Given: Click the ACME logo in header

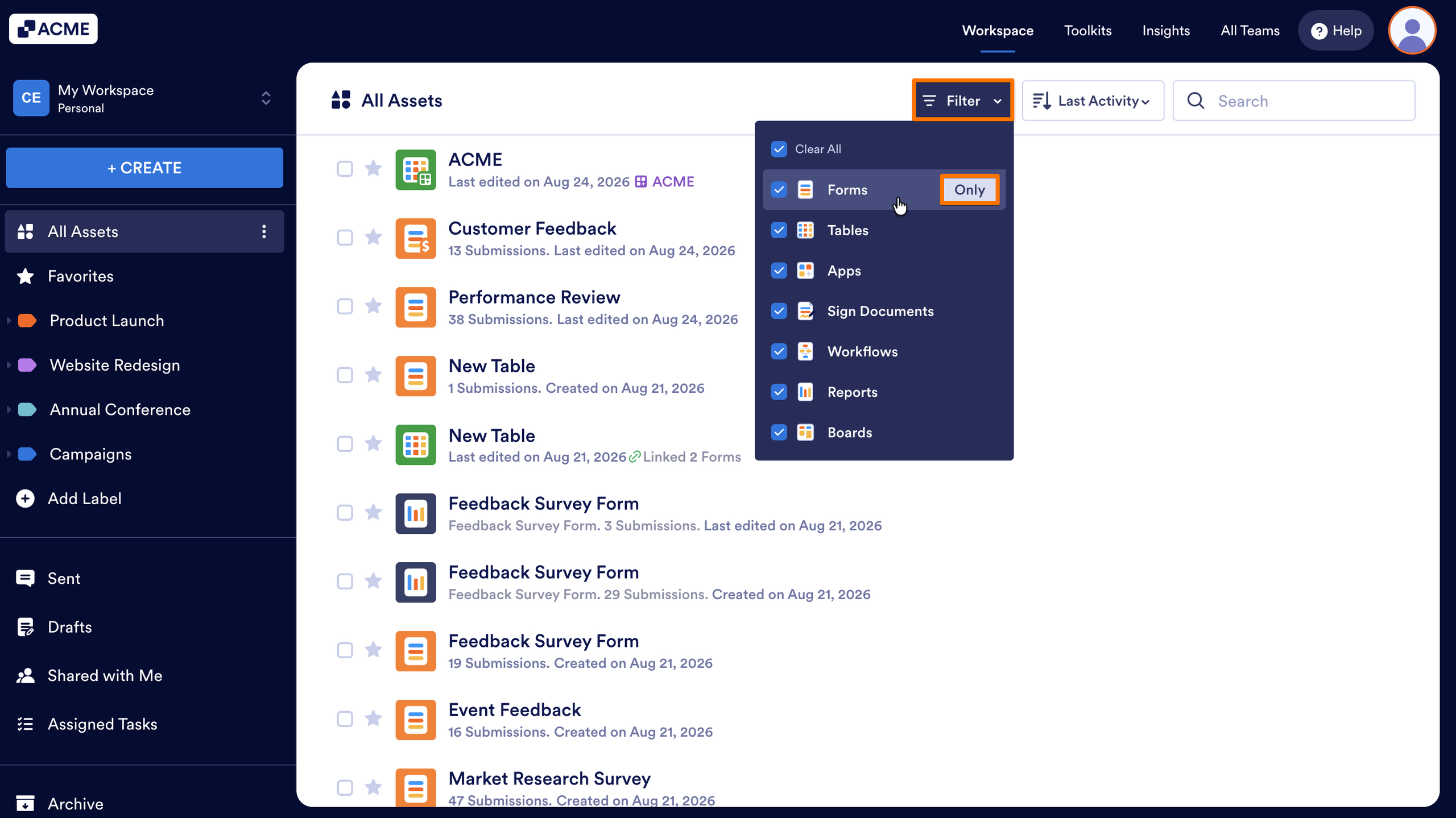Looking at the screenshot, I should (53, 29).
